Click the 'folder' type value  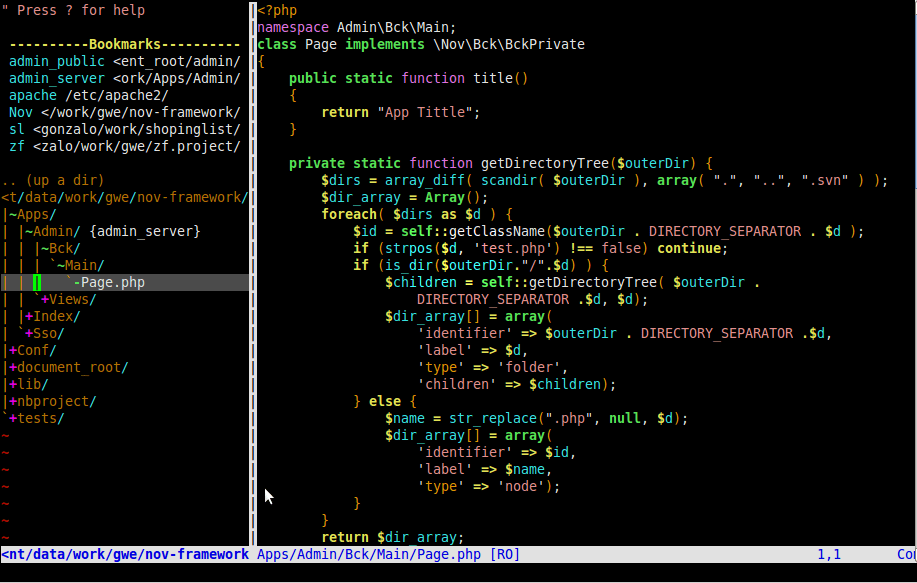pos(529,367)
